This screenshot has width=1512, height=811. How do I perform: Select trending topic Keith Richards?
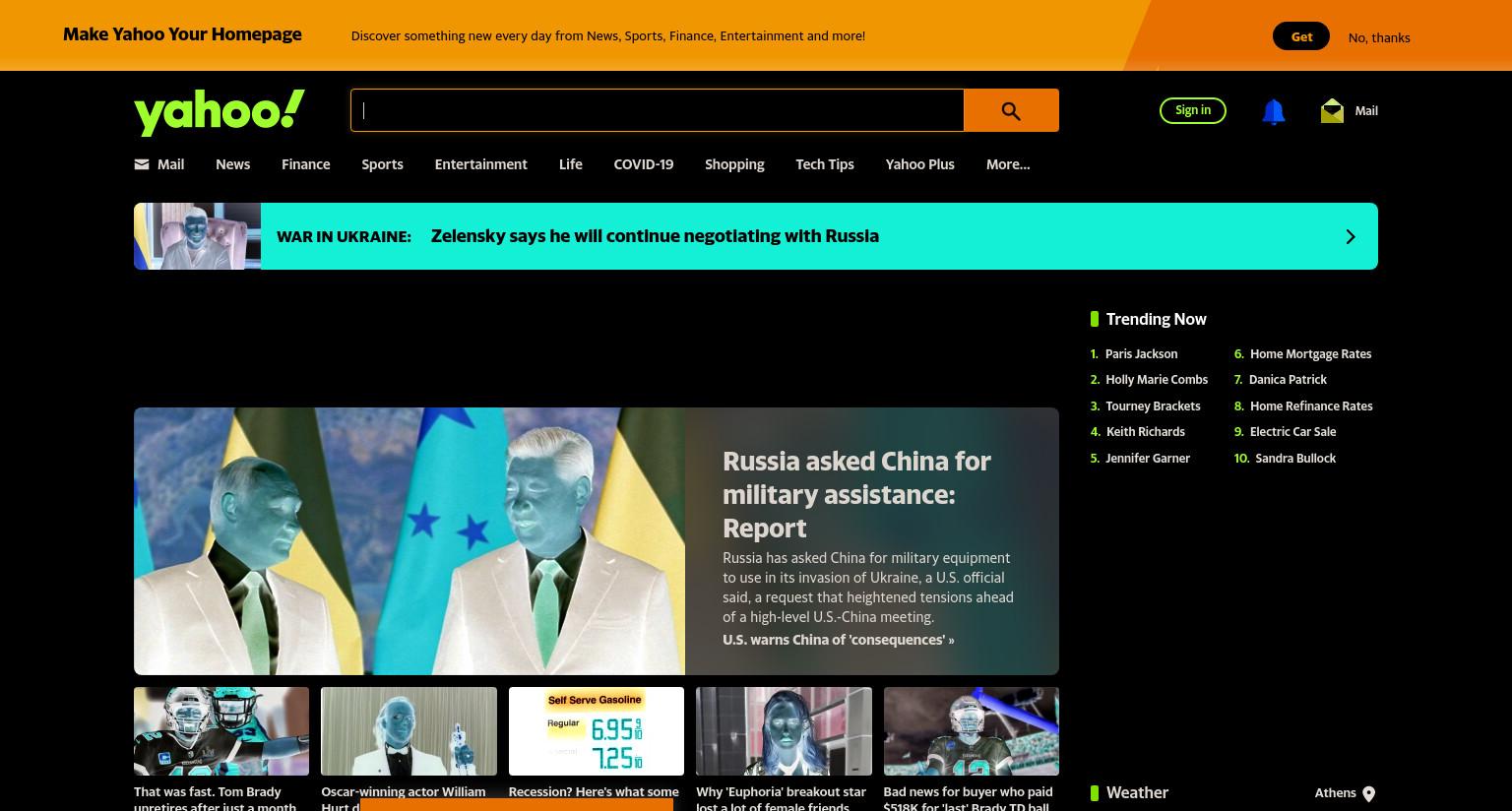[1145, 432]
